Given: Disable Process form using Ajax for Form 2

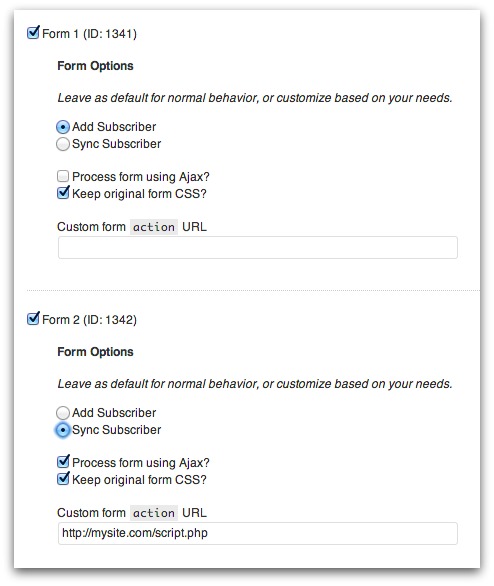Looking at the screenshot, I should (x=63, y=462).
